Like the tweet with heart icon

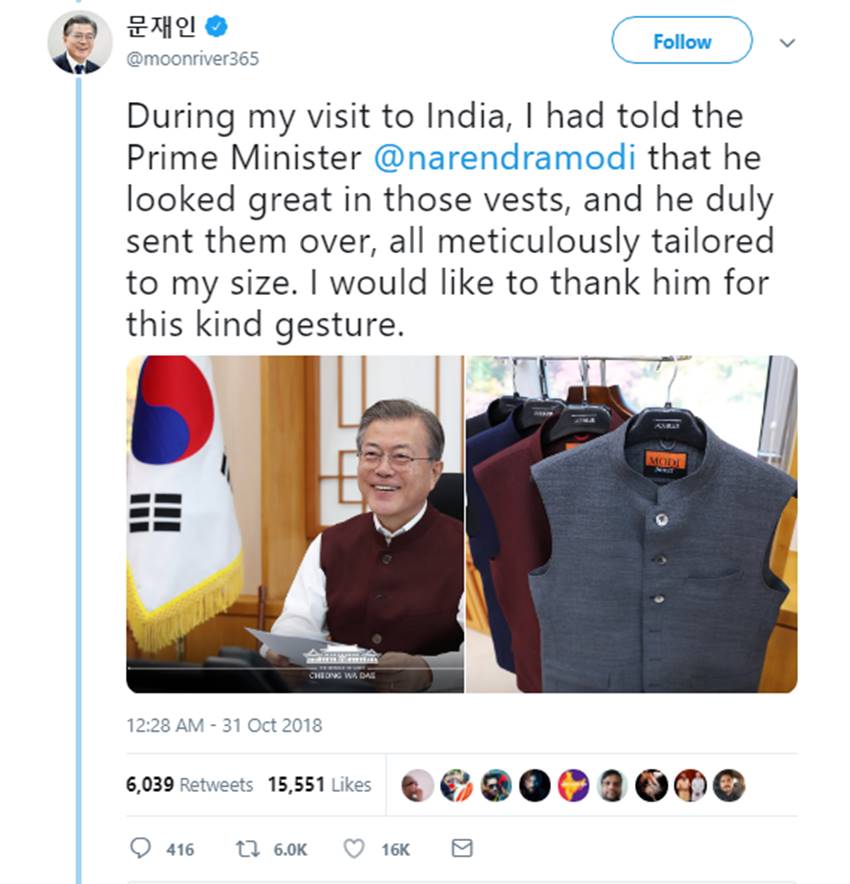tap(353, 849)
